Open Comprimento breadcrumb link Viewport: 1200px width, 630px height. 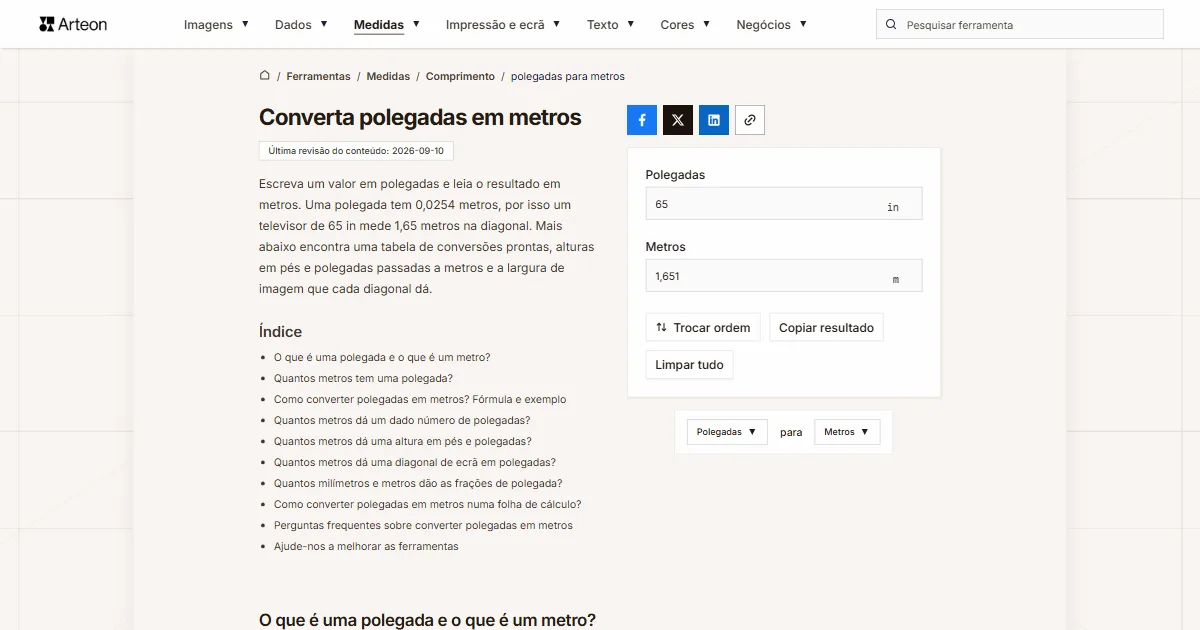click(x=460, y=76)
